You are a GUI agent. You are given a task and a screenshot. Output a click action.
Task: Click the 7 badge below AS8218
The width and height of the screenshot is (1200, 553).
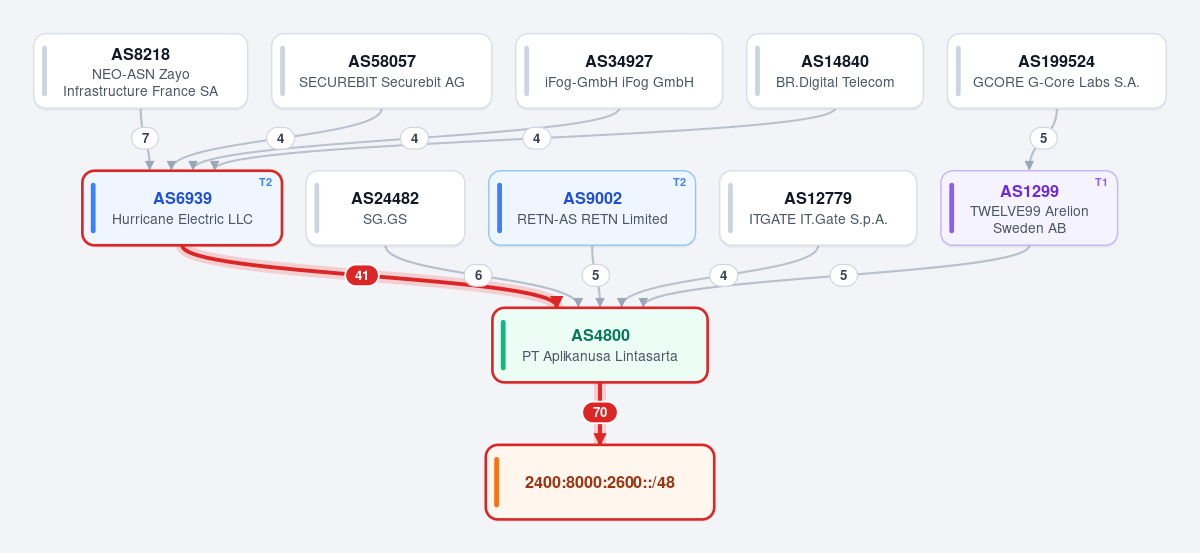(x=145, y=138)
